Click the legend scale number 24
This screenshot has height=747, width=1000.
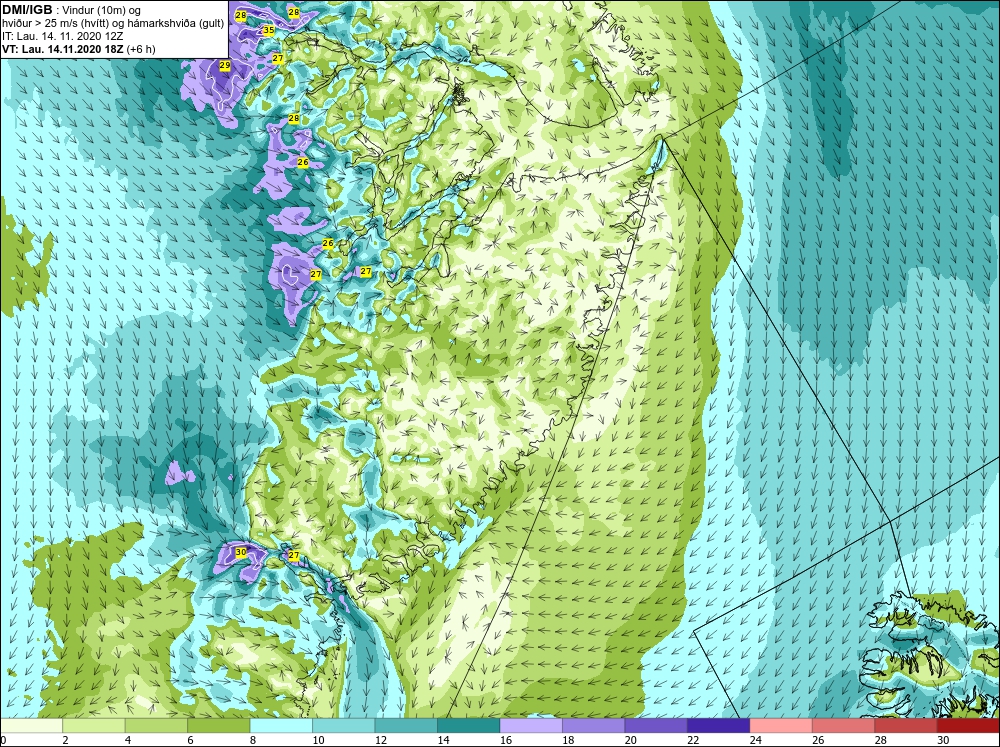(756, 740)
